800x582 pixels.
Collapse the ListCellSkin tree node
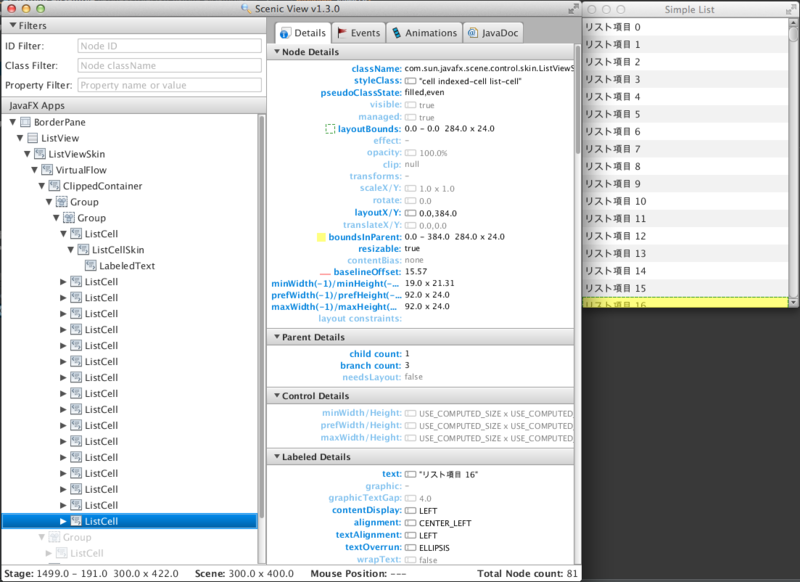click(x=70, y=249)
